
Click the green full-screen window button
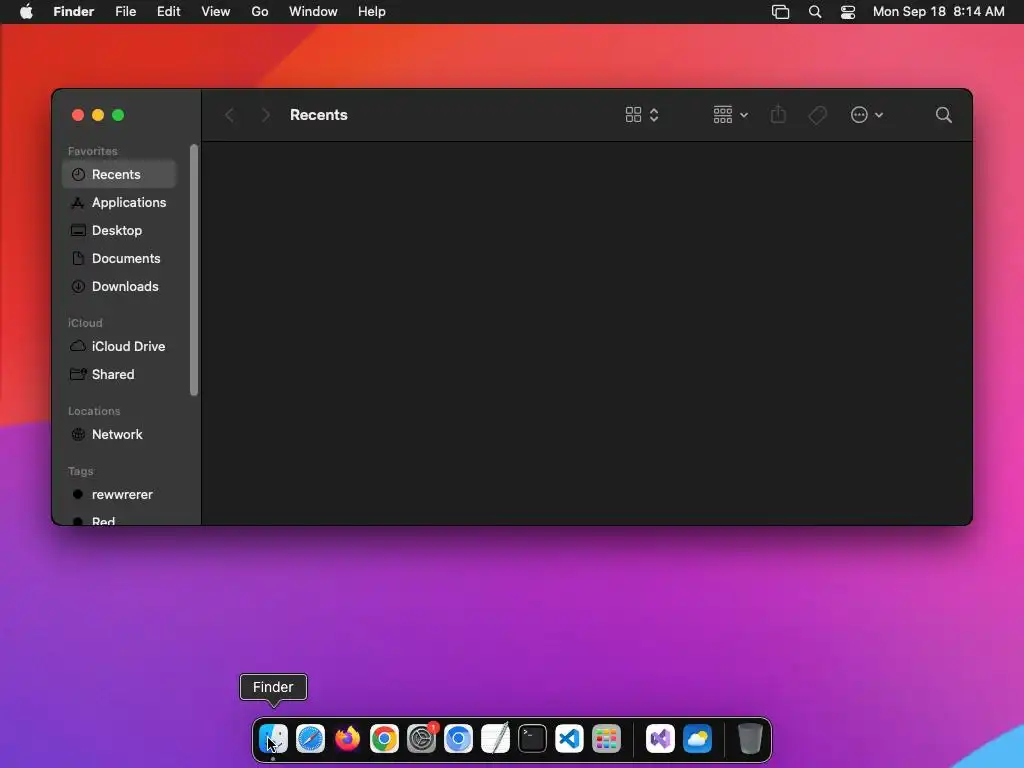(x=118, y=115)
